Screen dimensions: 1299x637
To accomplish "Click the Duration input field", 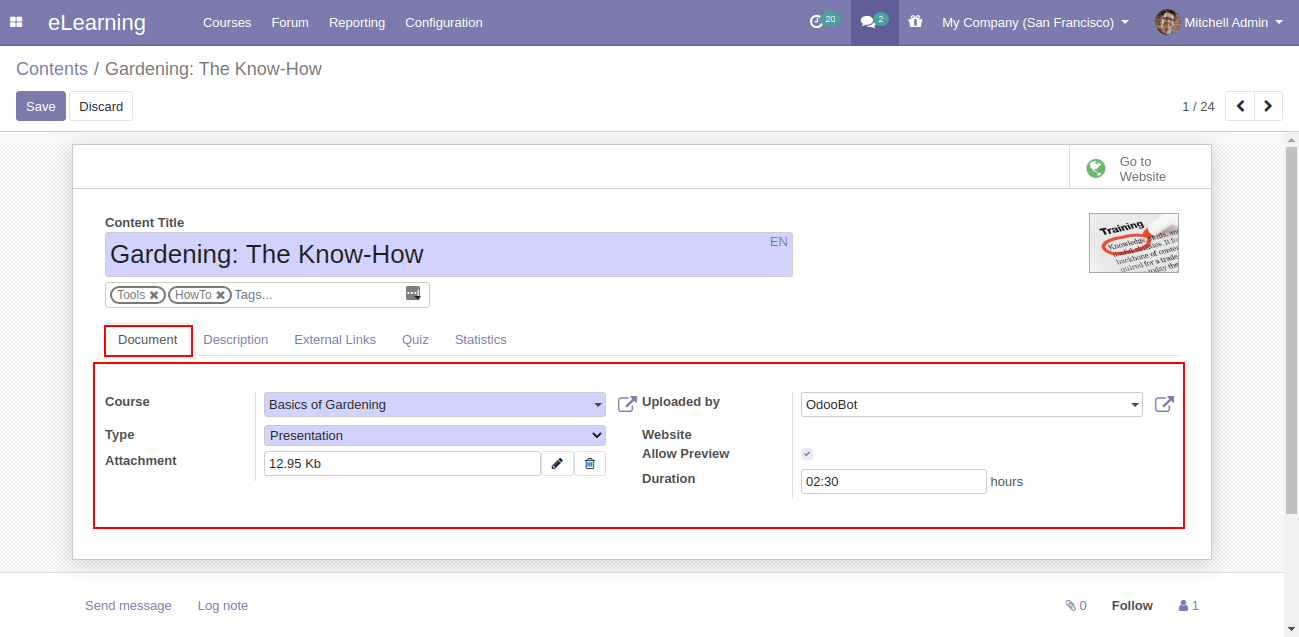I will click(894, 481).
